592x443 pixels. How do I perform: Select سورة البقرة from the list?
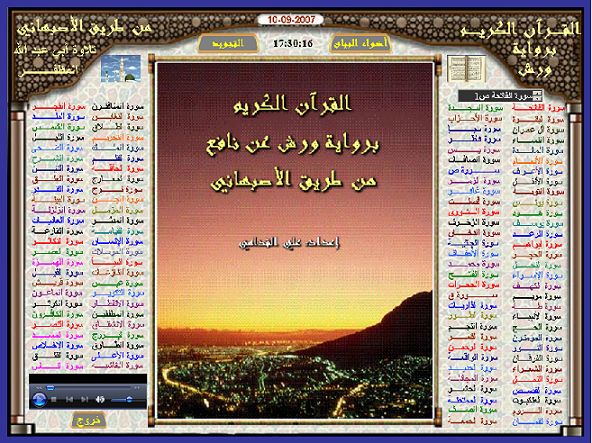pos(538,119)
